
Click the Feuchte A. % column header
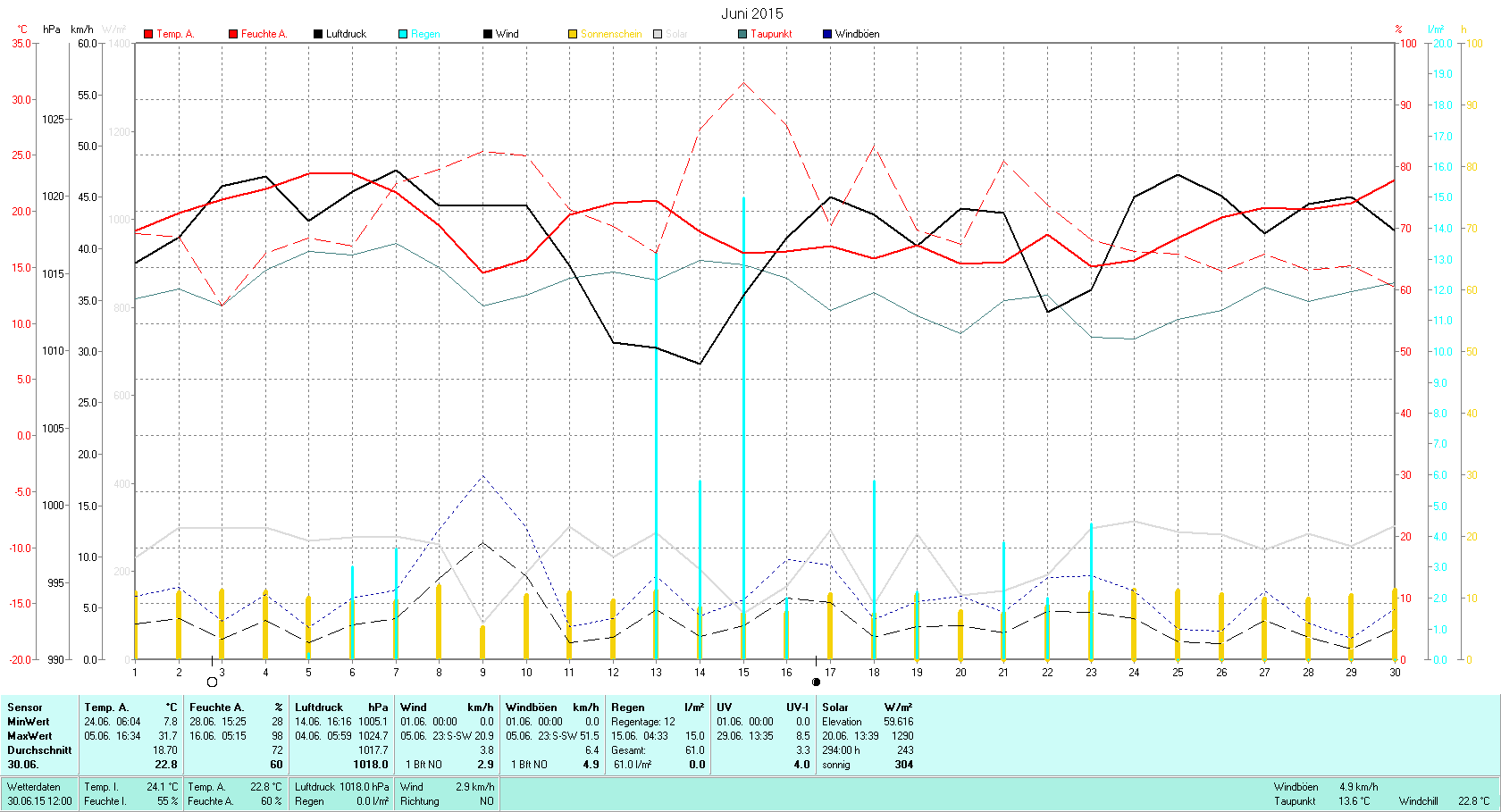[x=236, y=707]
